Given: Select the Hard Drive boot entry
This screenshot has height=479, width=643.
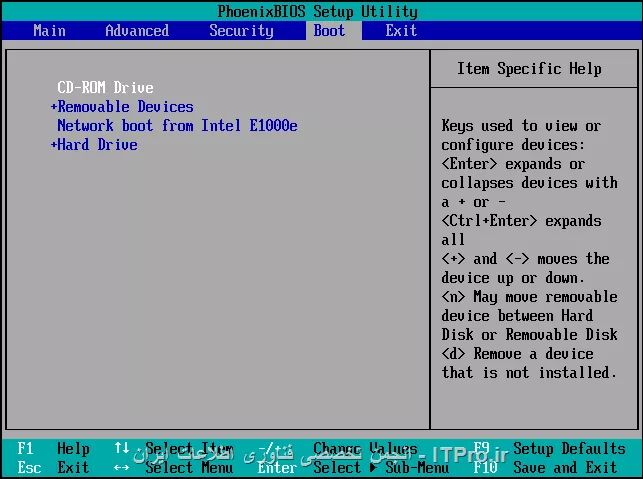Looking at the screenshot, I should point(98,144).
